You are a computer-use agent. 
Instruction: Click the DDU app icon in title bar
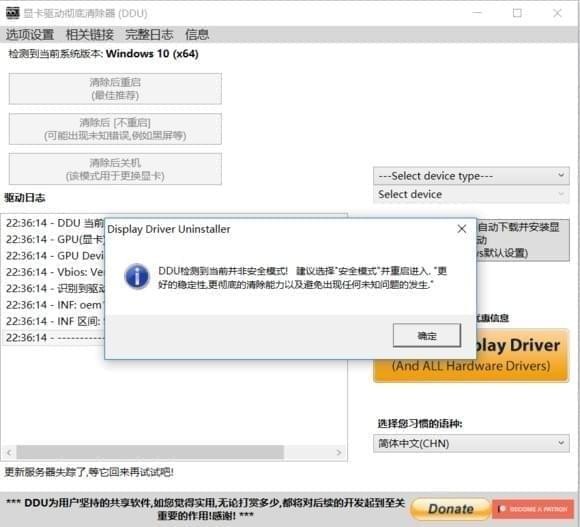click(12, 13)
